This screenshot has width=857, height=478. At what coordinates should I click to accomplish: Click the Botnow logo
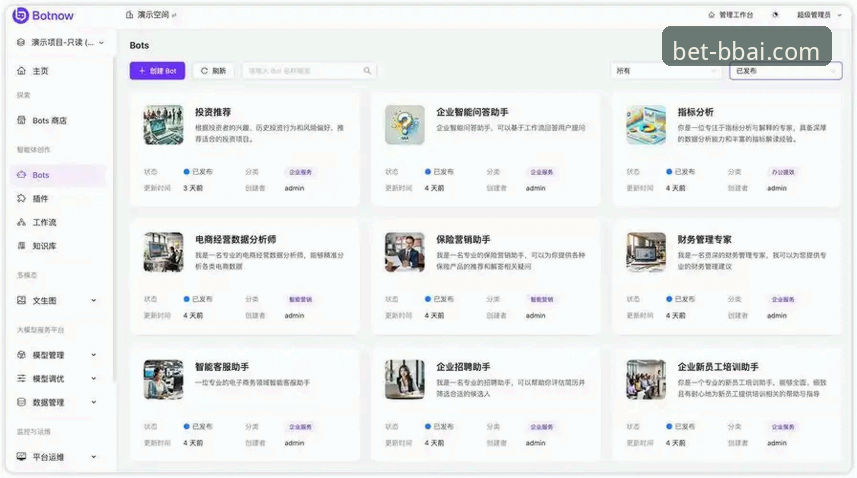coord(43,15)
